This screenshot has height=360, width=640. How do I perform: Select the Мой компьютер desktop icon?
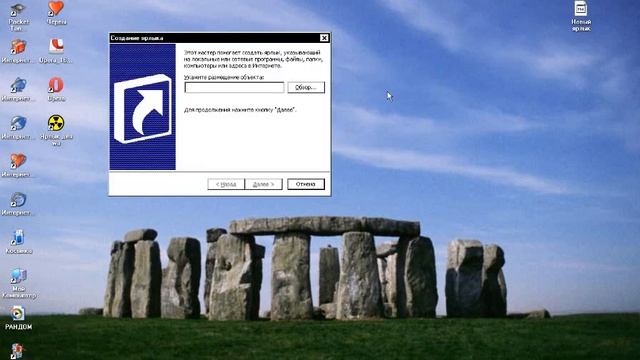tap(18, 283)
